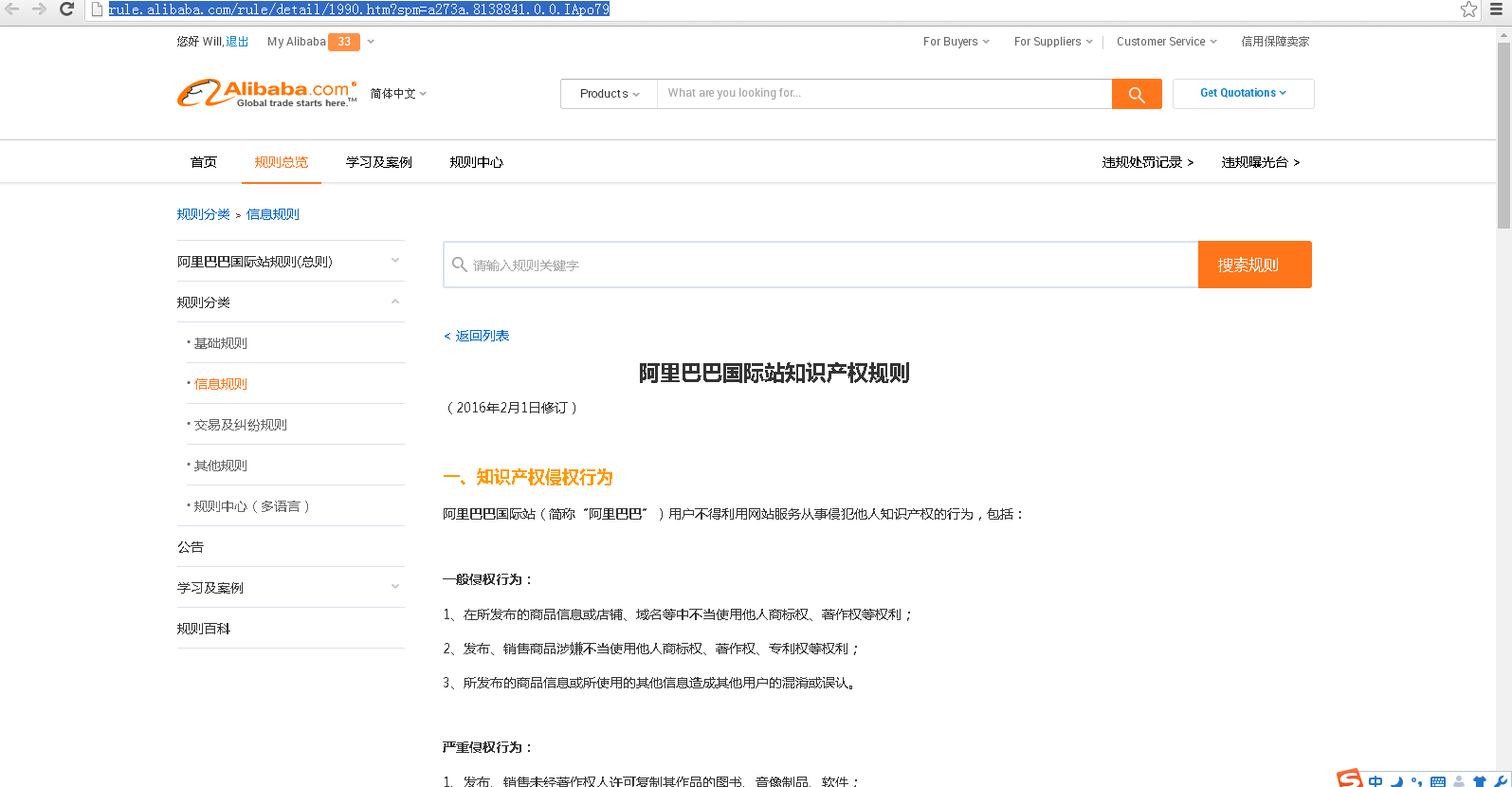Click the browser forward arrow

tap(39, 9)
